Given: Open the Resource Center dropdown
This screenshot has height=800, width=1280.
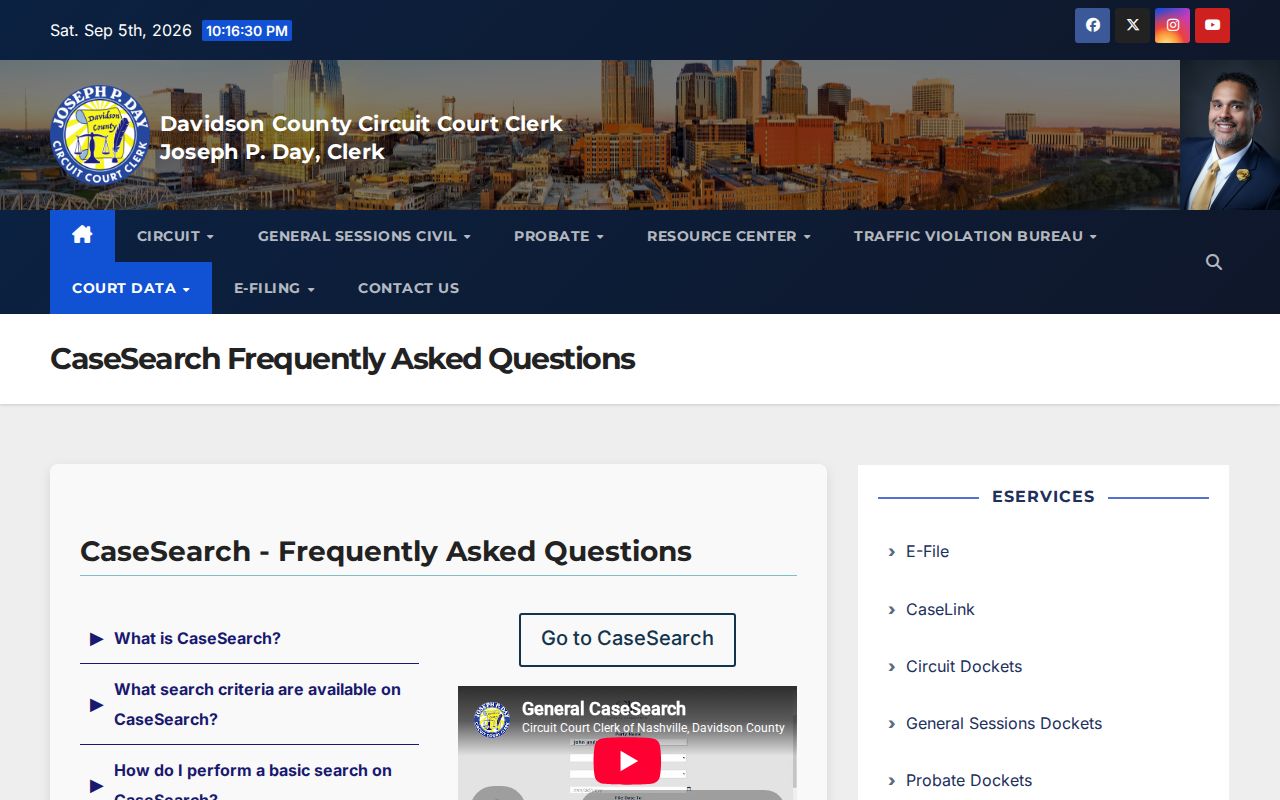Looking at the screenshot, I should [728, 236].
